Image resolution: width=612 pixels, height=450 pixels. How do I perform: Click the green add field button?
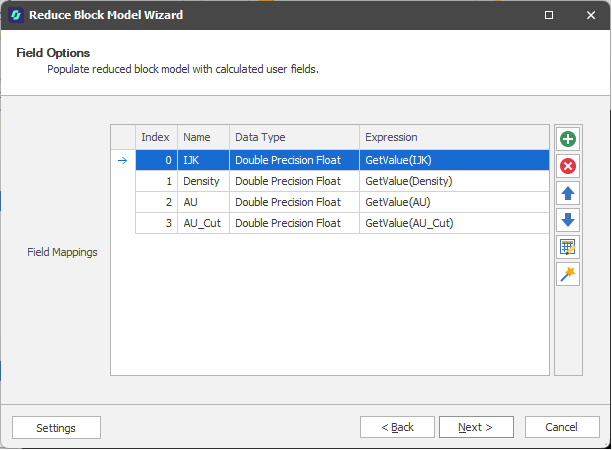(567, 139)
